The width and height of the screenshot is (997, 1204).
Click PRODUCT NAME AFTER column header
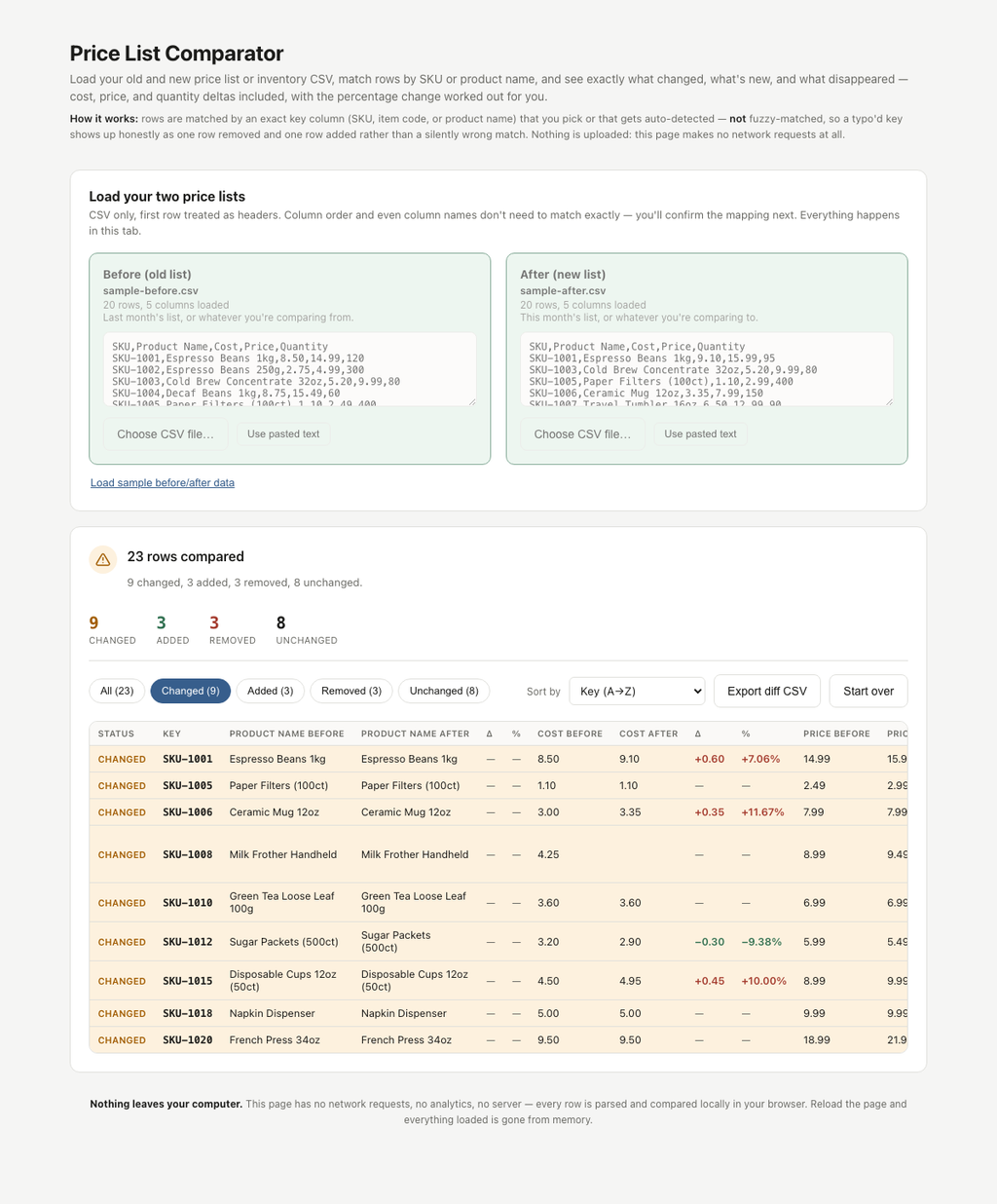coord(415,734)
